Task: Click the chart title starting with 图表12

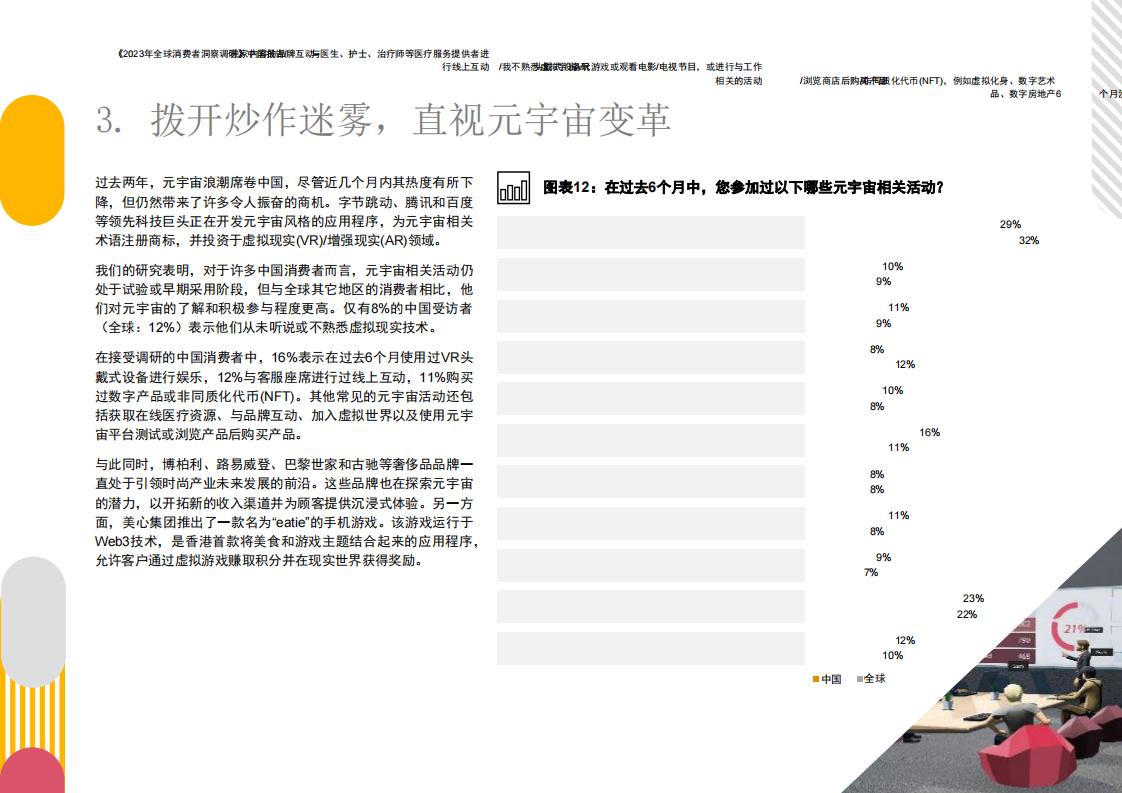Action: [743, 188]
